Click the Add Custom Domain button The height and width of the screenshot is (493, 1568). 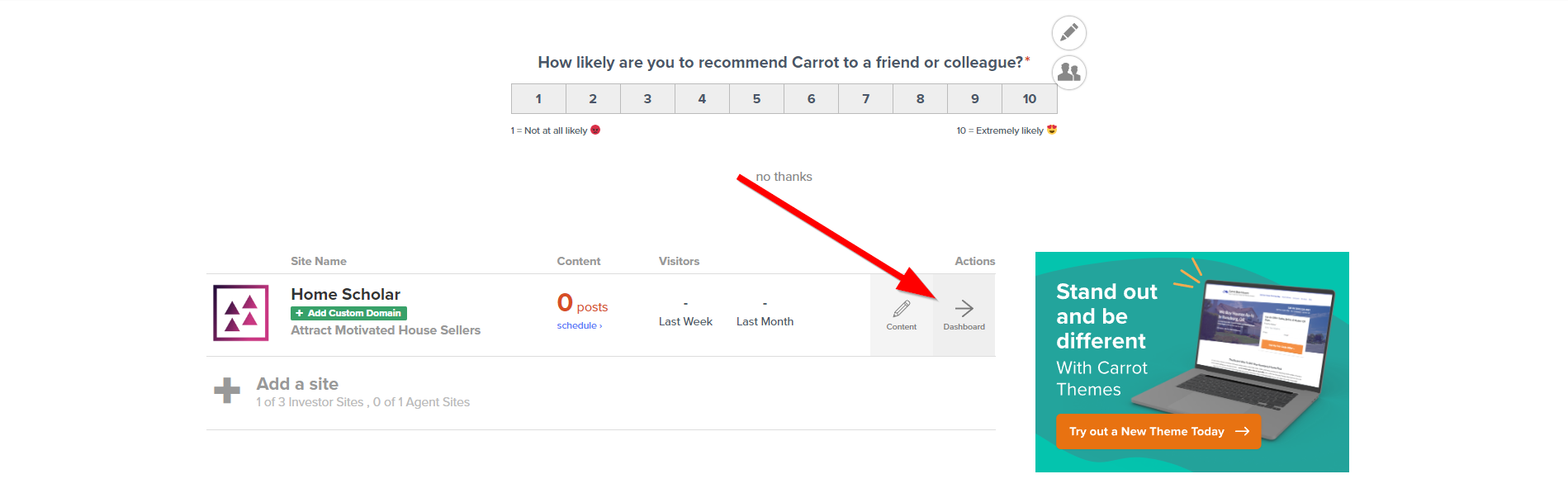coord(348,313)
